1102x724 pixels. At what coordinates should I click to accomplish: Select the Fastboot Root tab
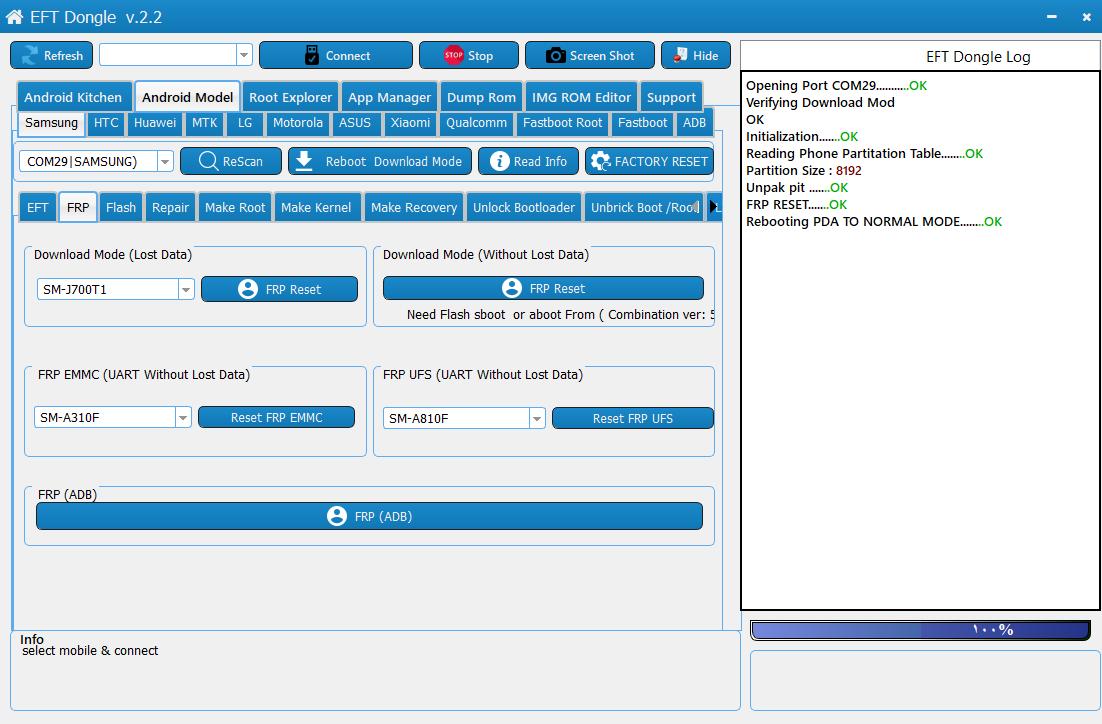click(562, 122)
